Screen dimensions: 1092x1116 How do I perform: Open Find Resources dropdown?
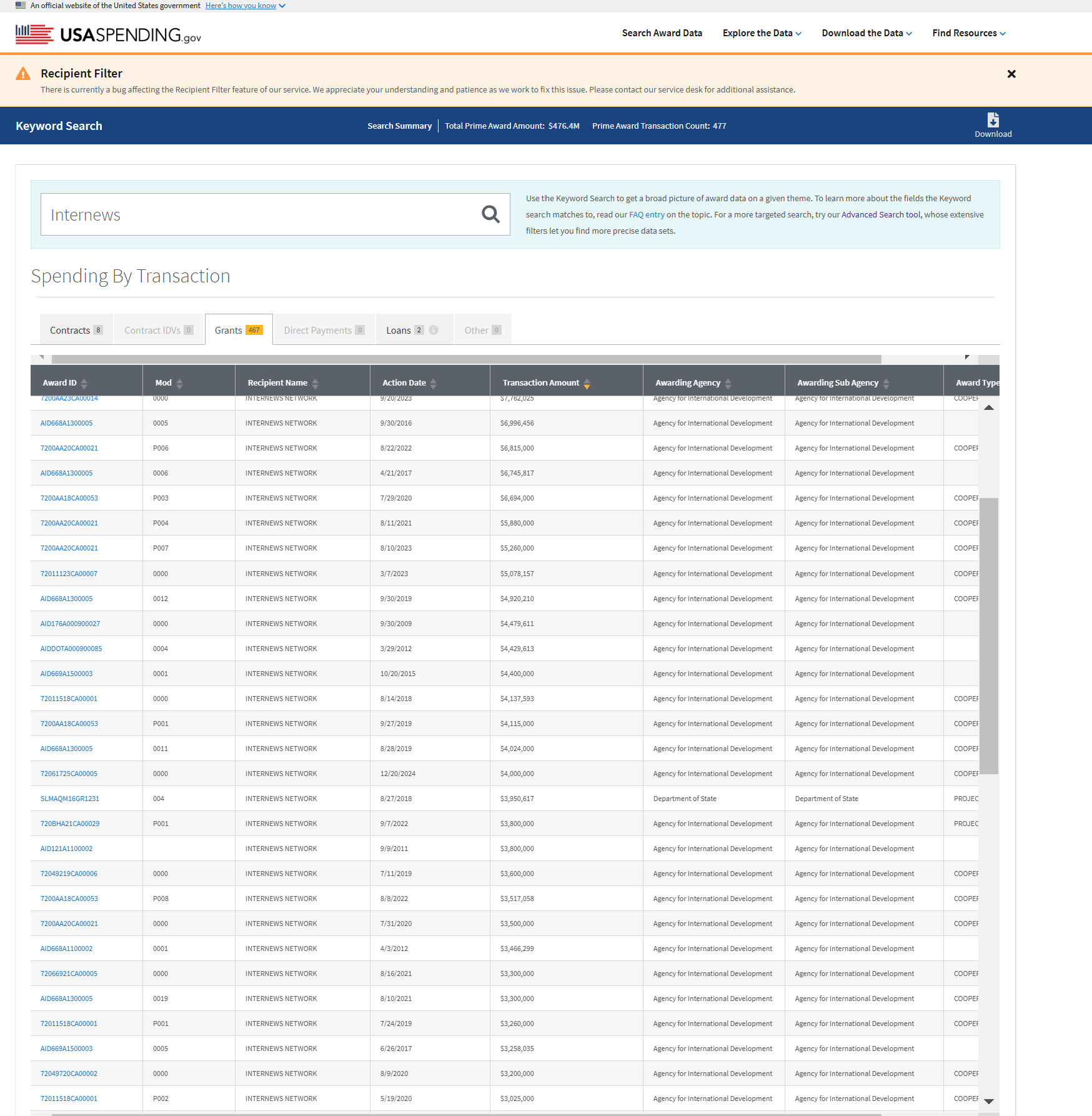click(x=969, y=33)
